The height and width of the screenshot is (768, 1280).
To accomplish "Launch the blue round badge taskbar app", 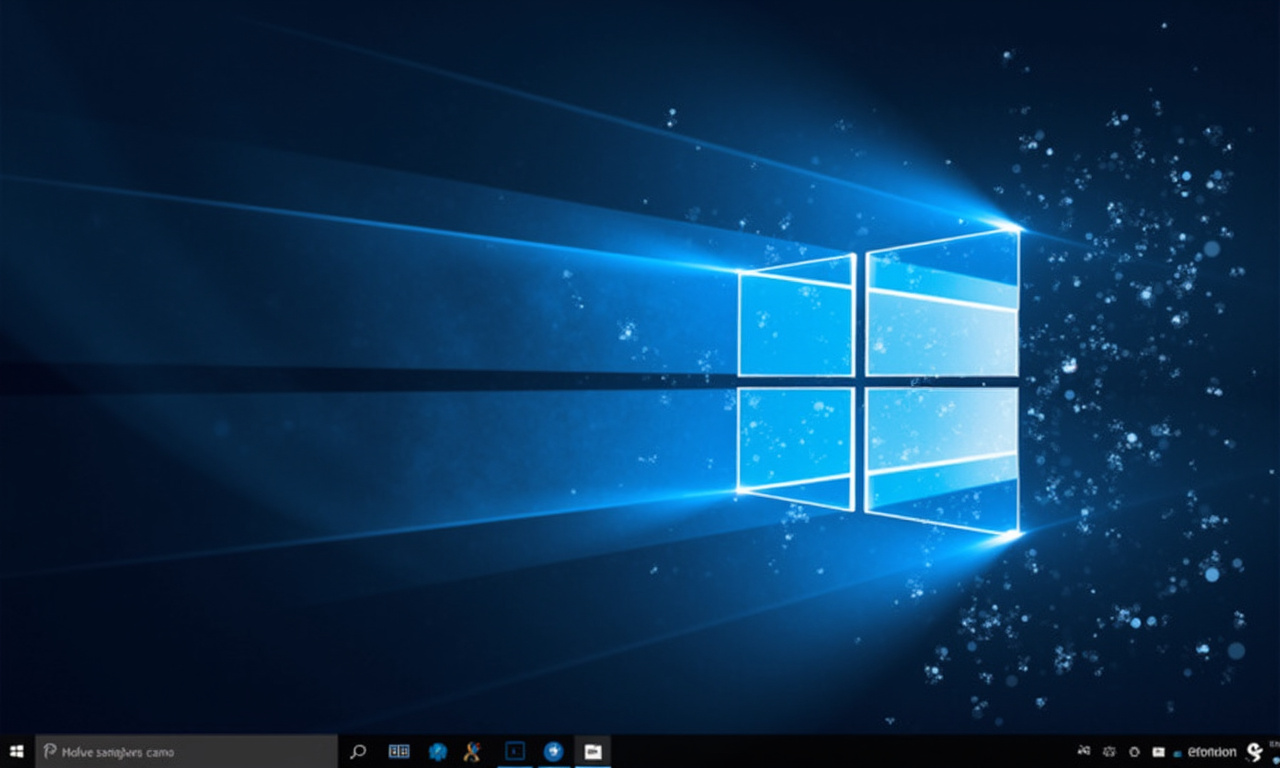I will tap(437, 751).
